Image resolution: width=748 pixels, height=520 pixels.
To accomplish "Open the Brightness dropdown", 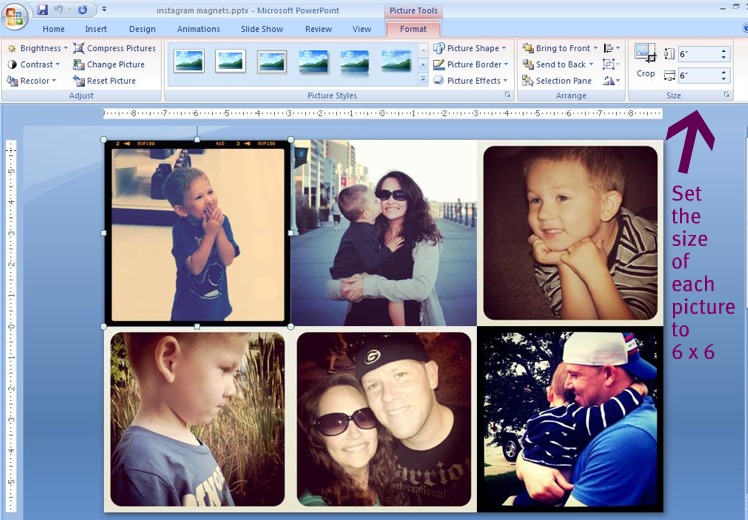I will coord(38,48).
